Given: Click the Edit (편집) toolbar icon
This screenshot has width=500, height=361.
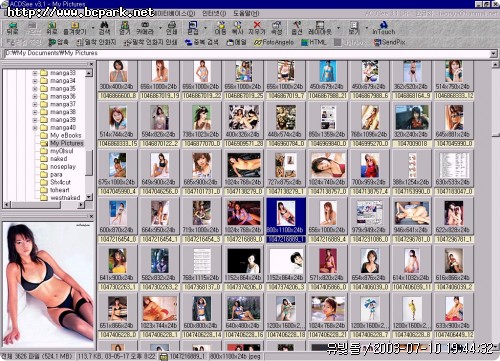Looking at the screenshot, I should coord(193,28).
